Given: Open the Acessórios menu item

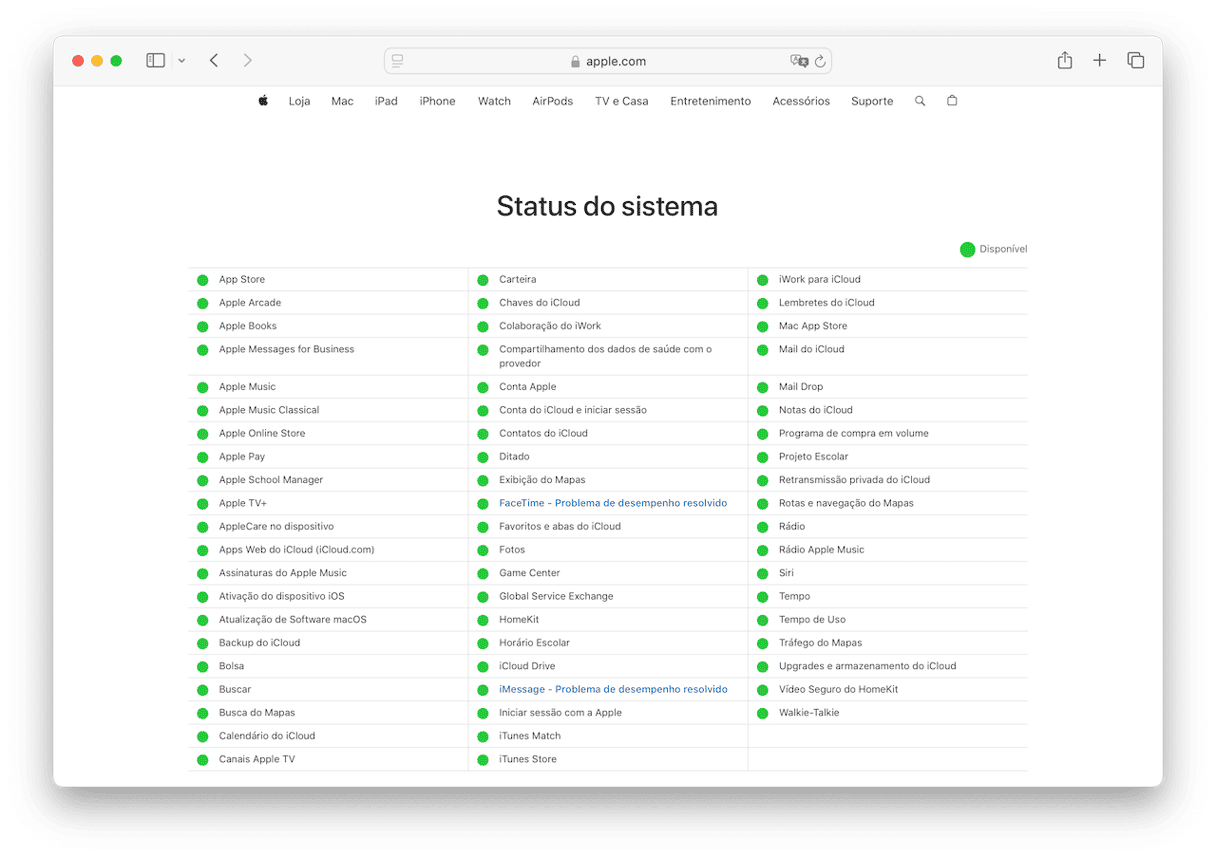Looking at the screenshot, I should click(801, 101).
